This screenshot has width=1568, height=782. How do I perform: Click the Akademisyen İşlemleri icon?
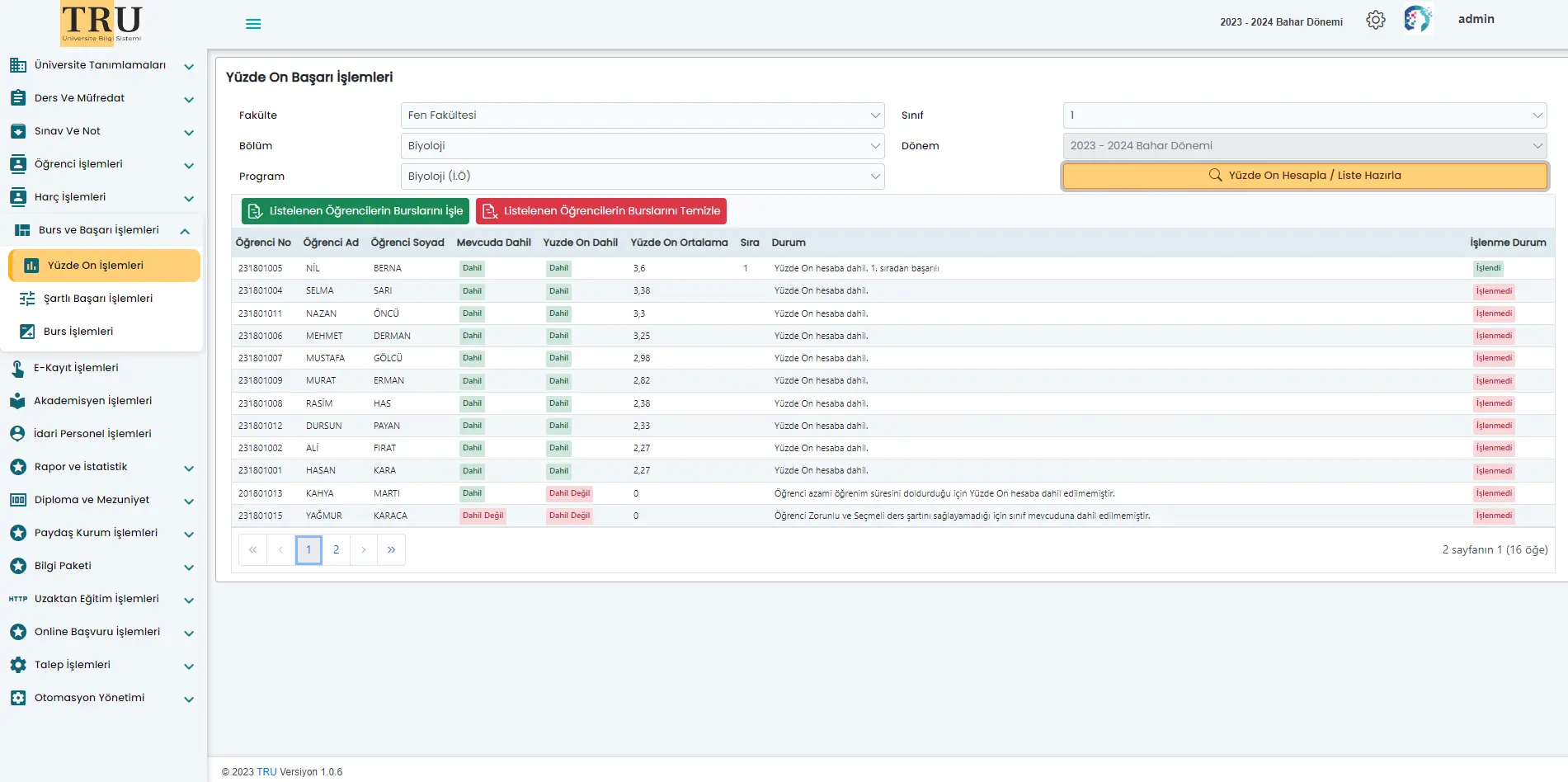coord(18,401)
